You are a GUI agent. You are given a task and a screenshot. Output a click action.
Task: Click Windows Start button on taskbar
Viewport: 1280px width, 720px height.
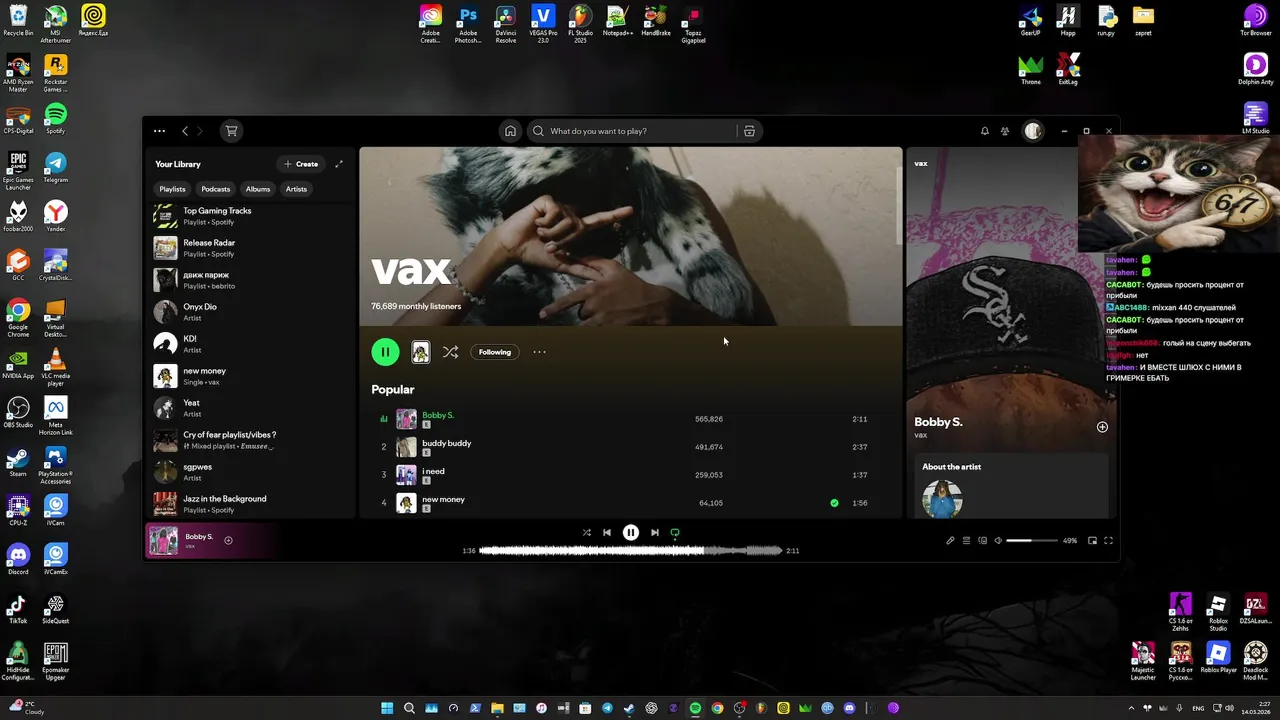point(387,708)
